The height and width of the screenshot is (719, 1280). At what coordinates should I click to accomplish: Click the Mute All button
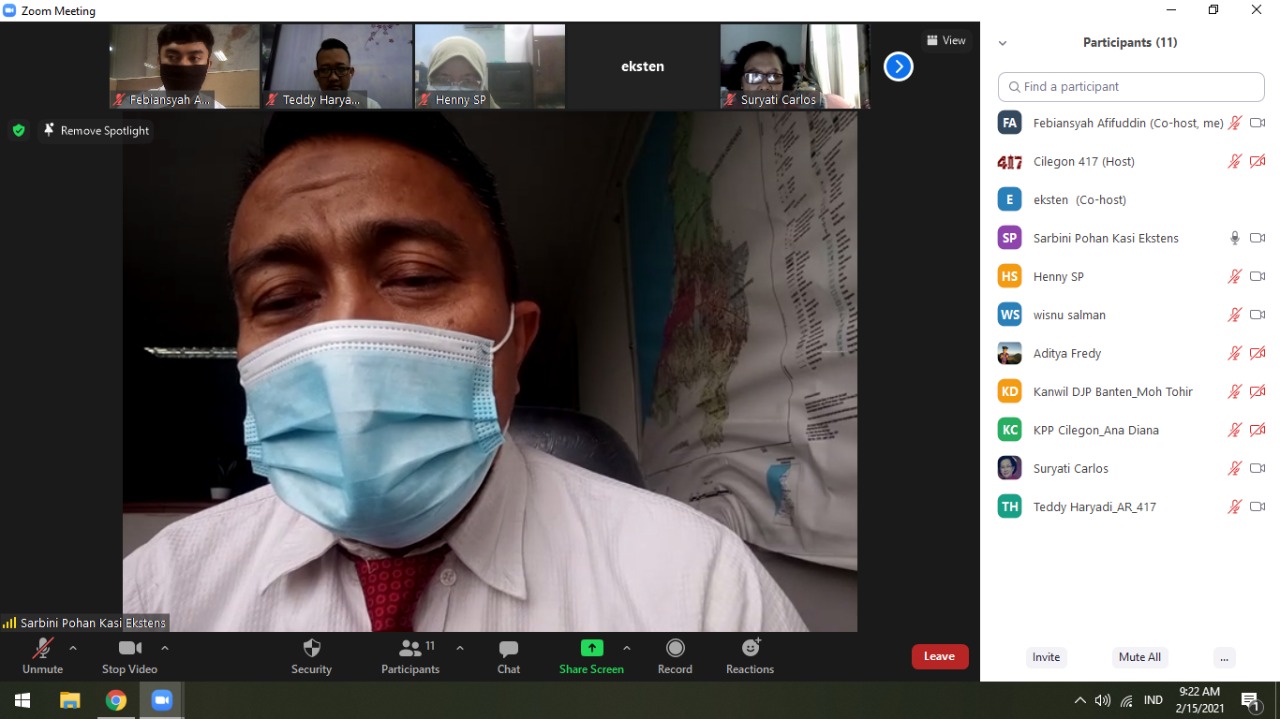coord(1139,657)
